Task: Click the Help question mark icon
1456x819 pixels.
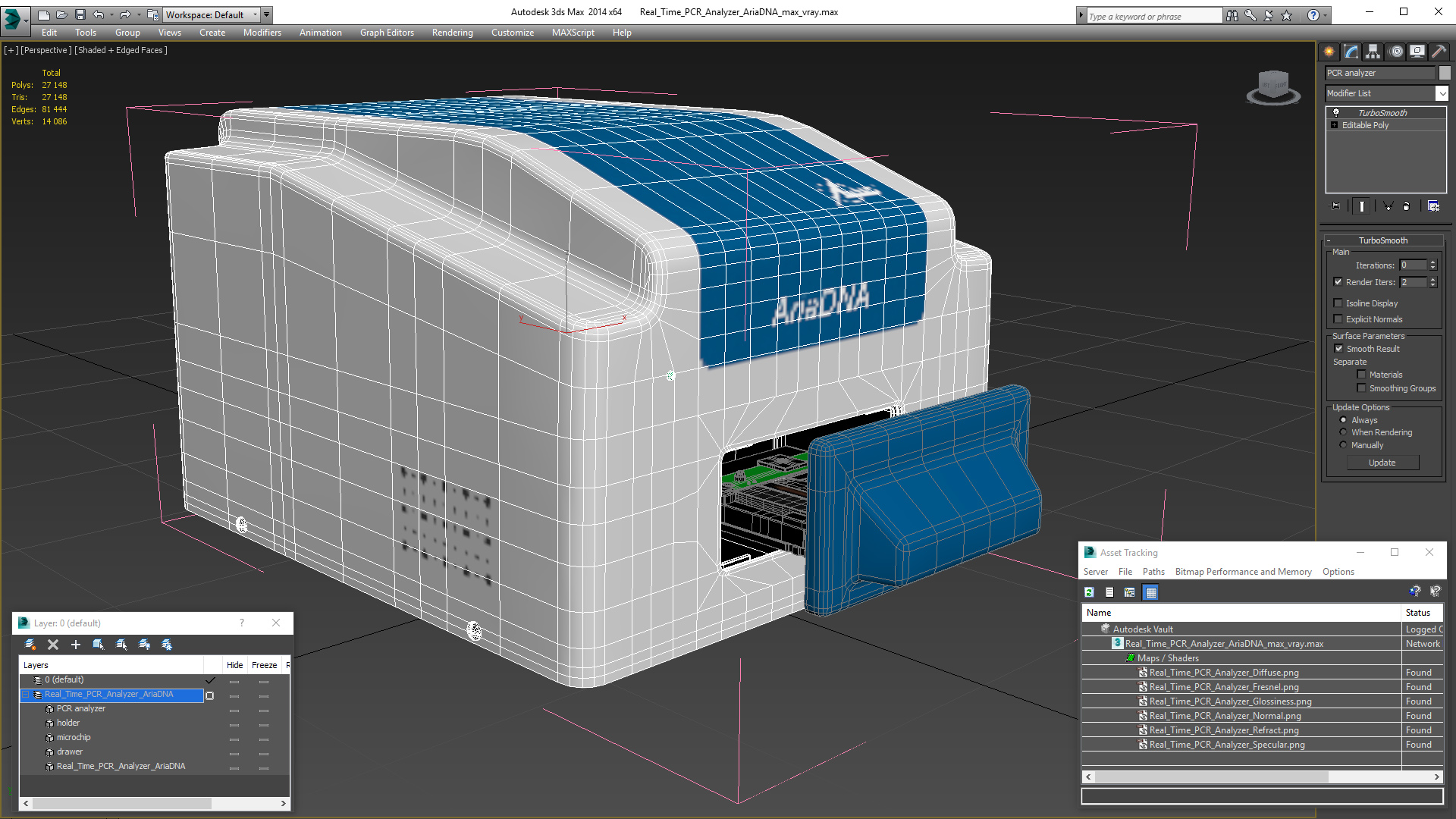Action: point(1313,15)
